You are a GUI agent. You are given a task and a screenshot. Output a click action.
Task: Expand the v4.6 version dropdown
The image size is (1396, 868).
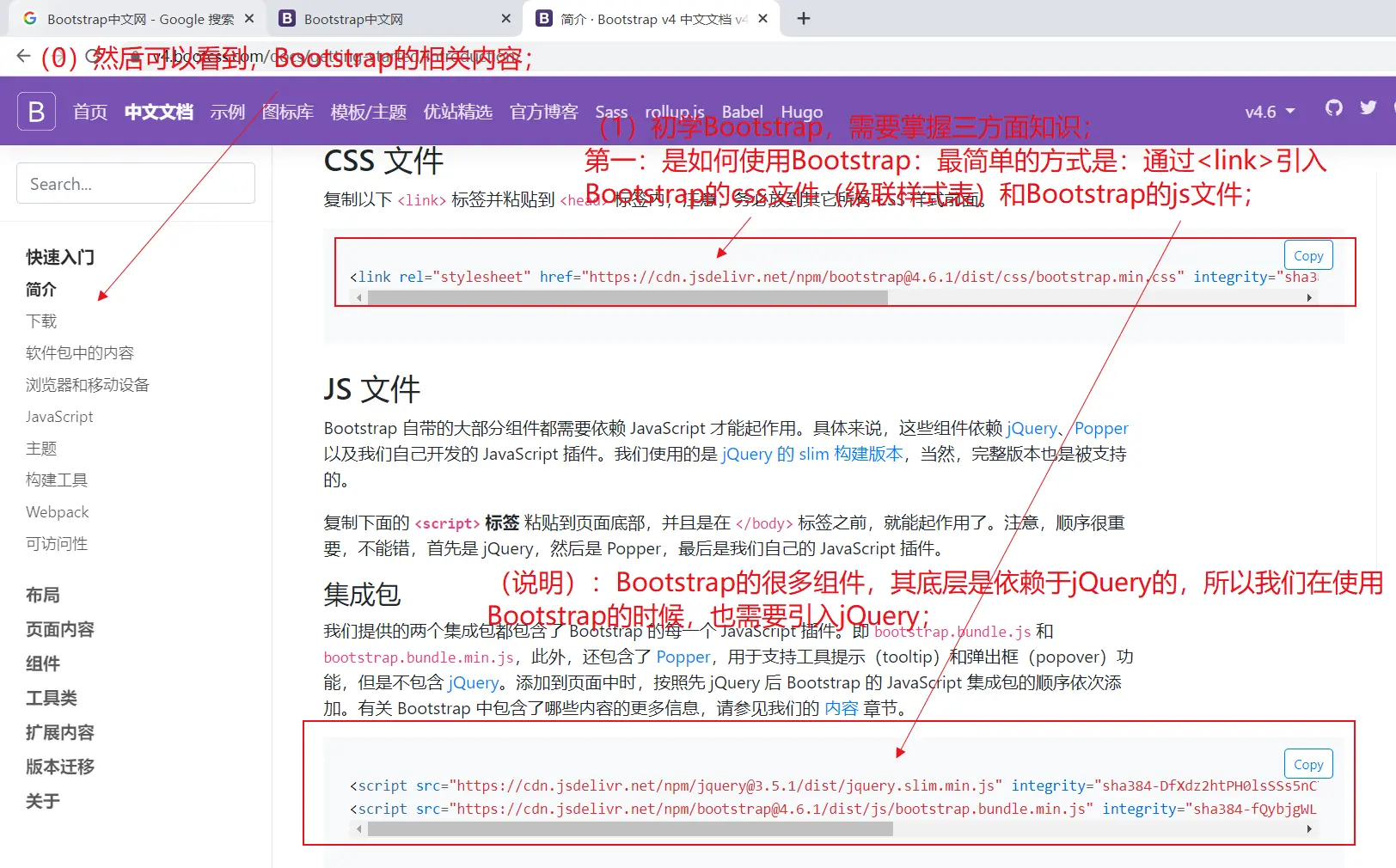tap(1270, 112)
